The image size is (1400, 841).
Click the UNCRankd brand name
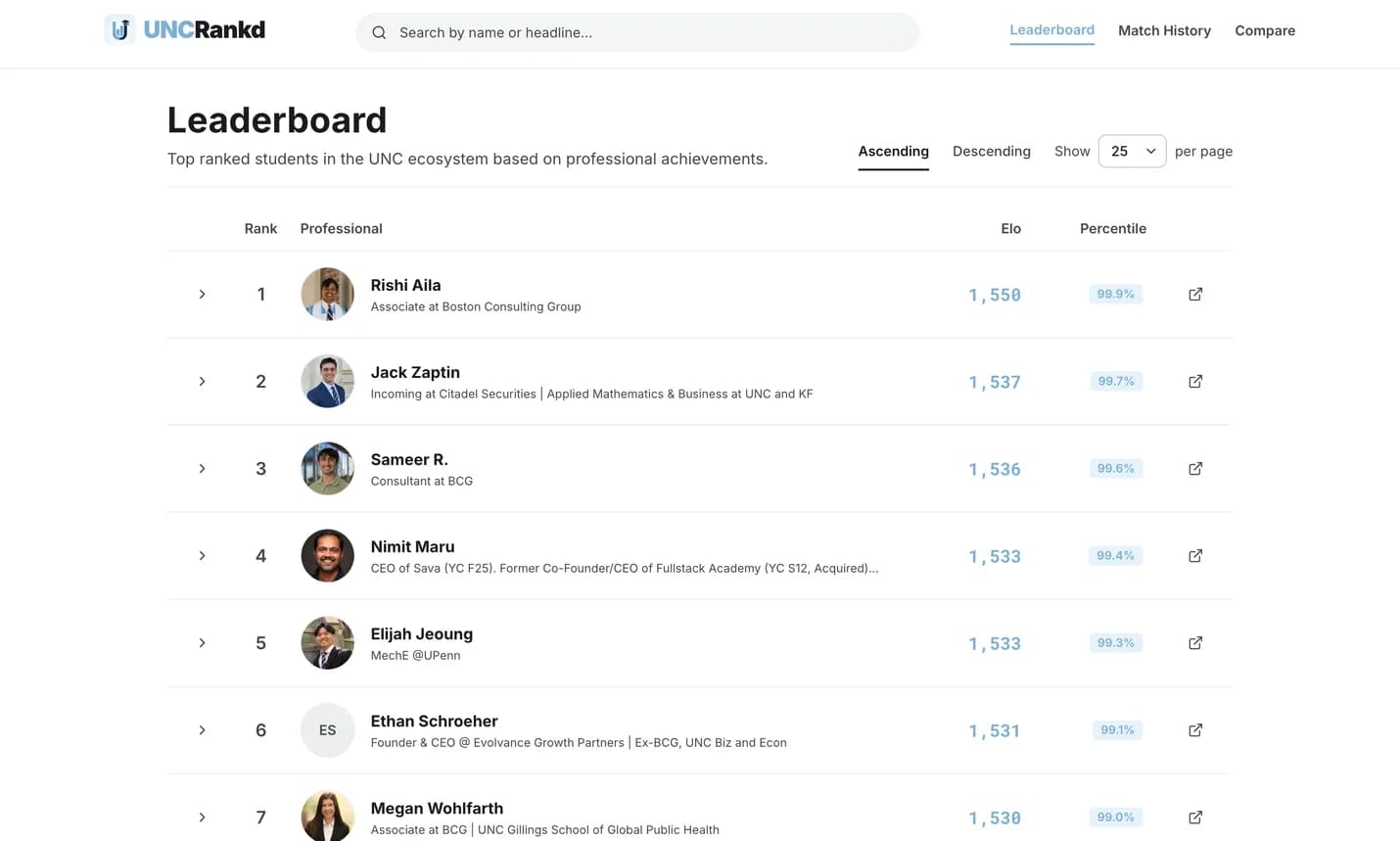pyautogui.click(x=205, y=29)
